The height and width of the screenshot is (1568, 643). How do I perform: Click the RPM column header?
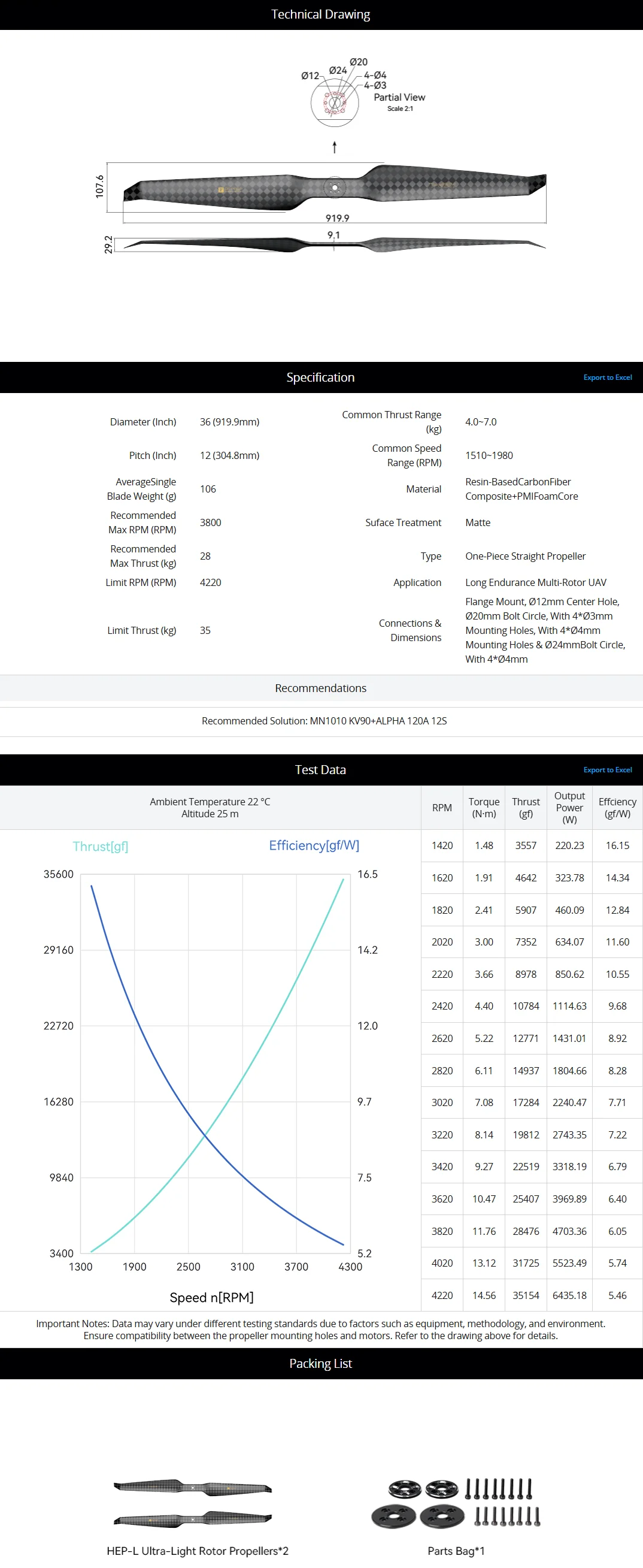(442, 808)
